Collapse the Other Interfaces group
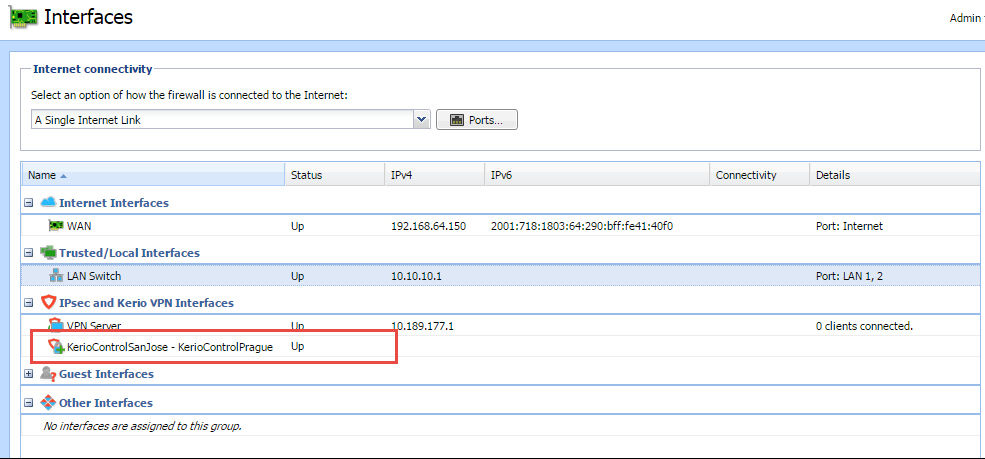Image resolution: width=985 pixels, height=459 pixels. click(28, 402)
